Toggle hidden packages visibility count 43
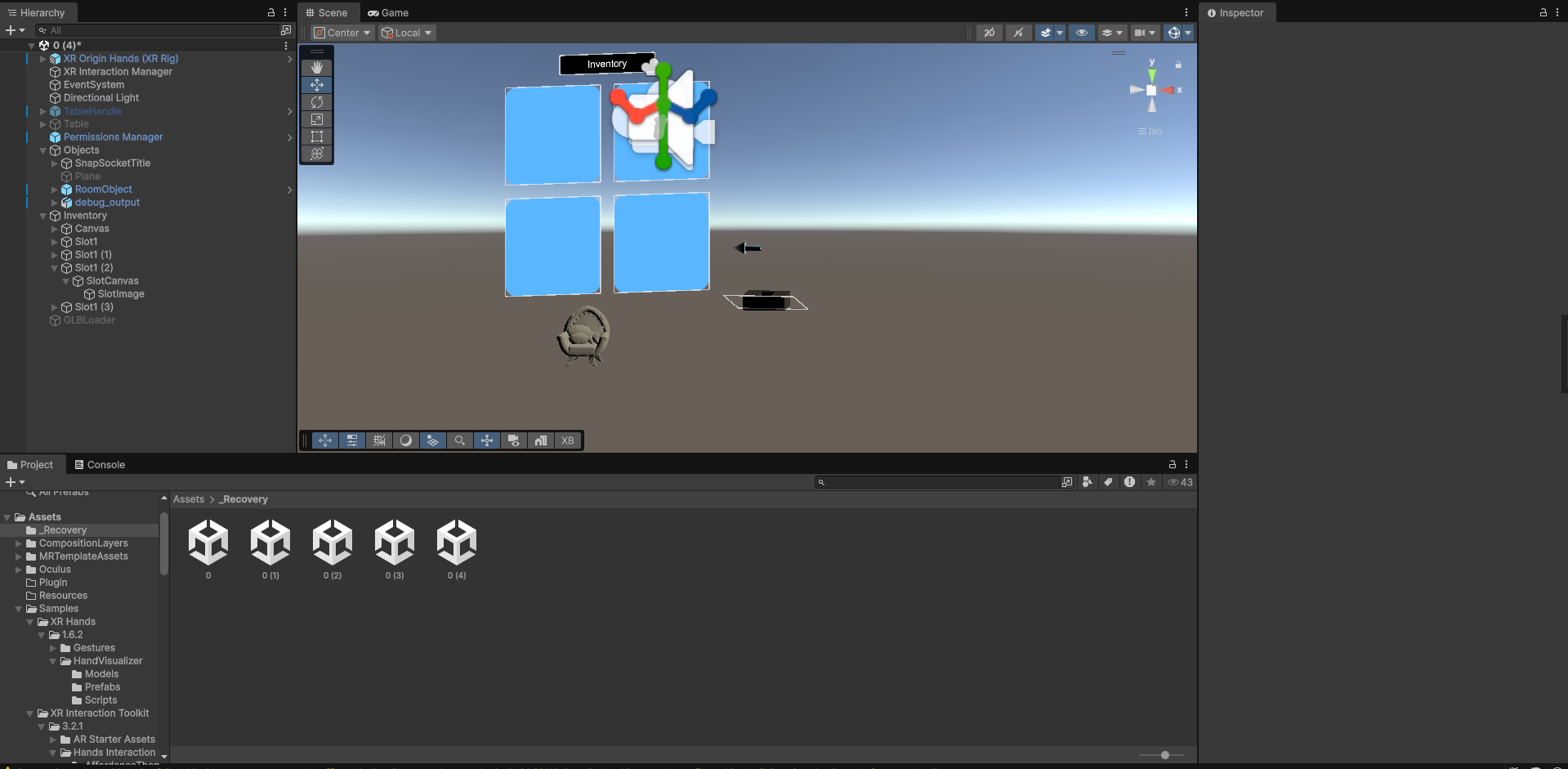The height and width of the screenshot is (769, 1568). [x=1180, y=482]
